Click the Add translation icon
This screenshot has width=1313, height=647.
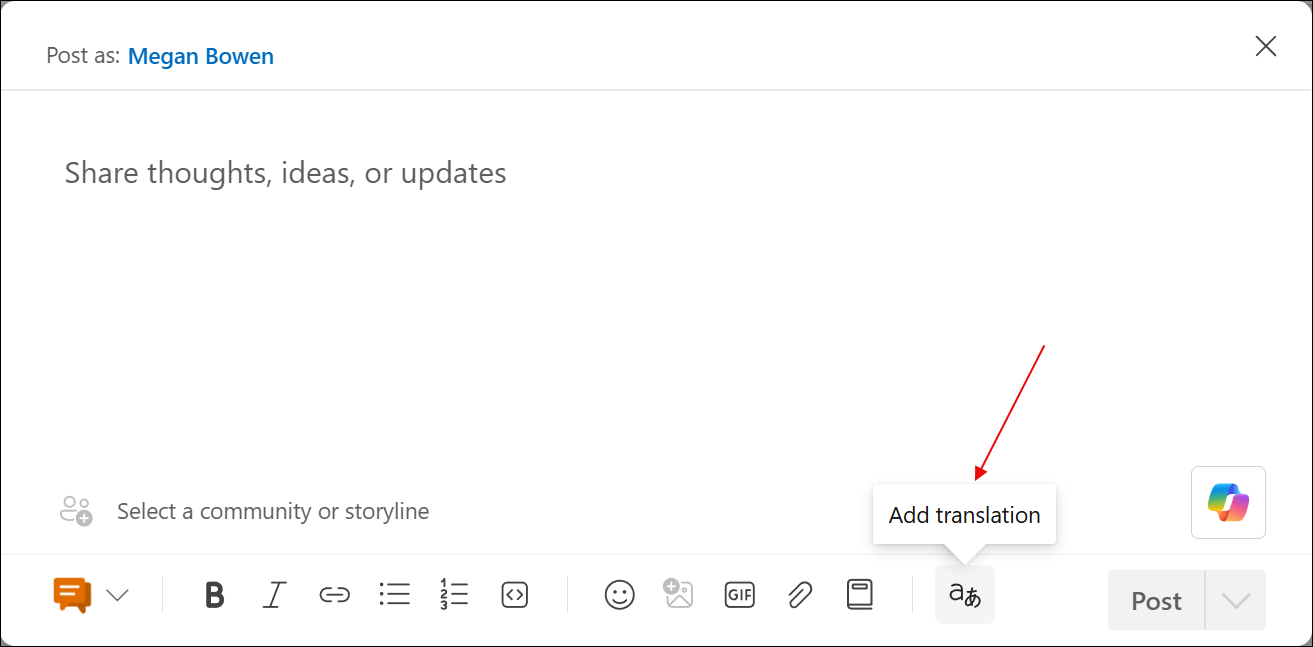pos(964,594)
